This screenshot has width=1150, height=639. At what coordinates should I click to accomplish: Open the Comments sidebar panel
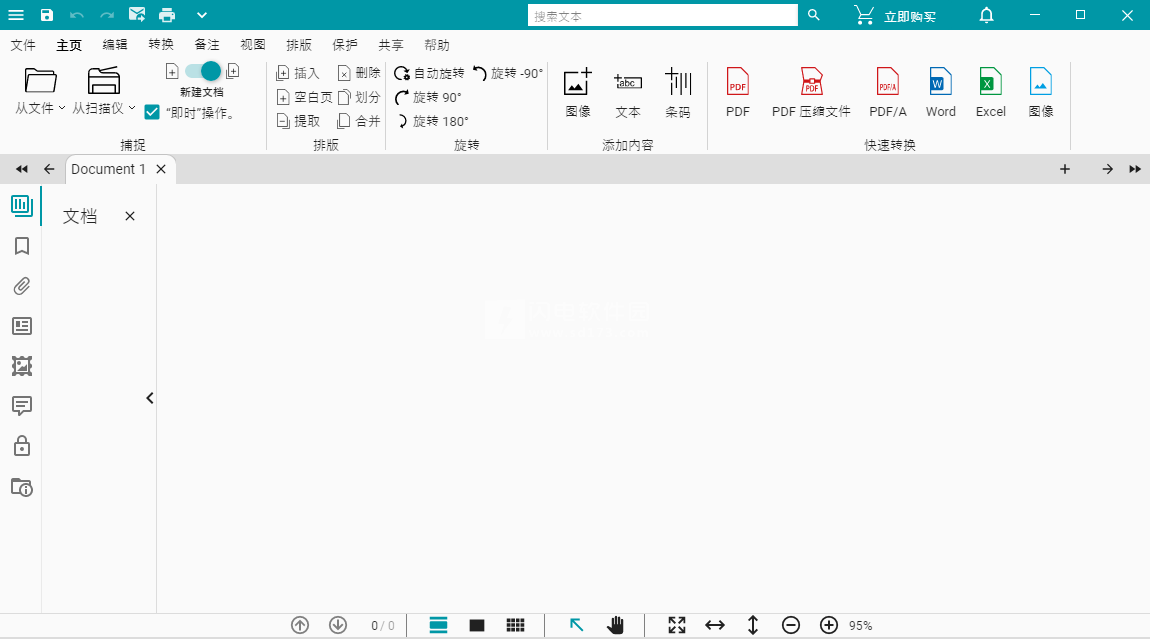[21, 406]
